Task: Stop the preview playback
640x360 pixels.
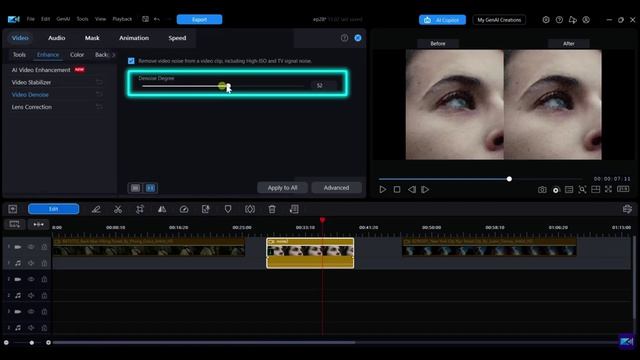Action: click(397, 189)
